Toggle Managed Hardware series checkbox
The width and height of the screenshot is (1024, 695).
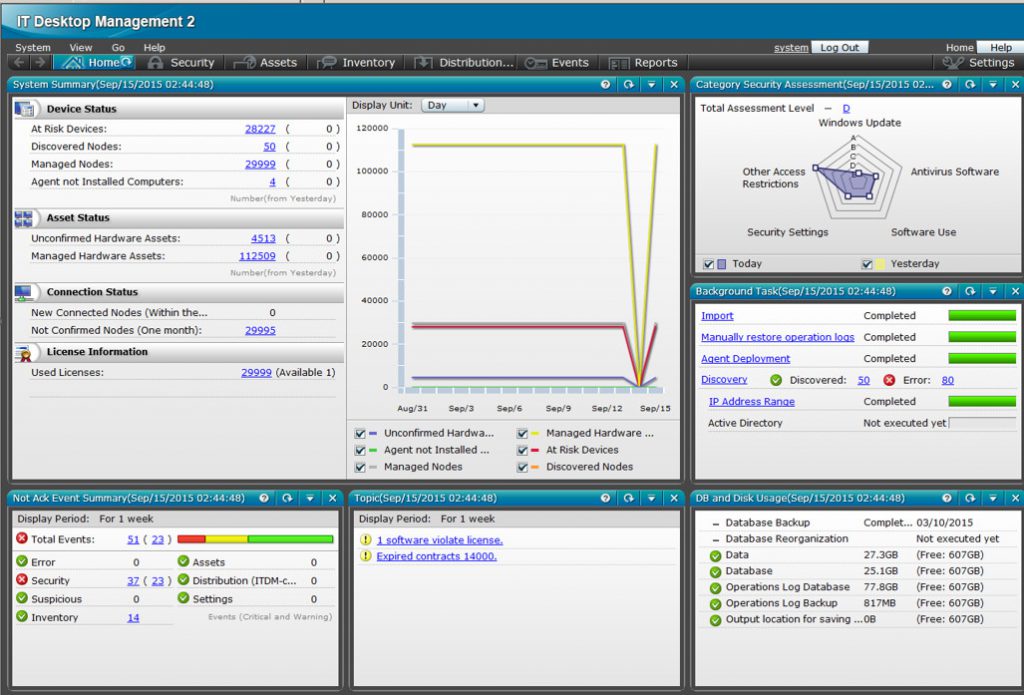[x=522, y=433]
